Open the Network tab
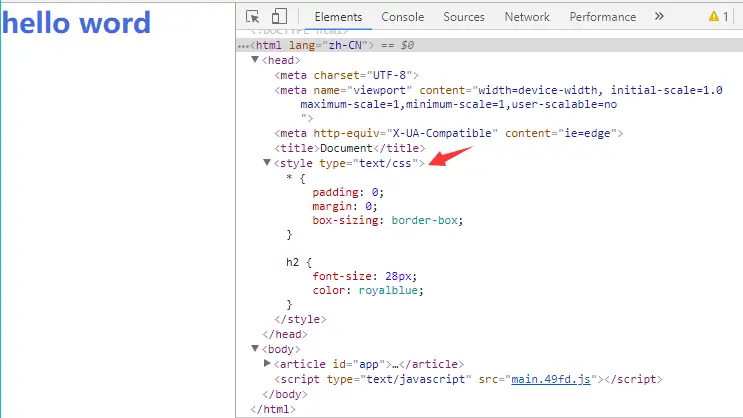 point(527,17)
